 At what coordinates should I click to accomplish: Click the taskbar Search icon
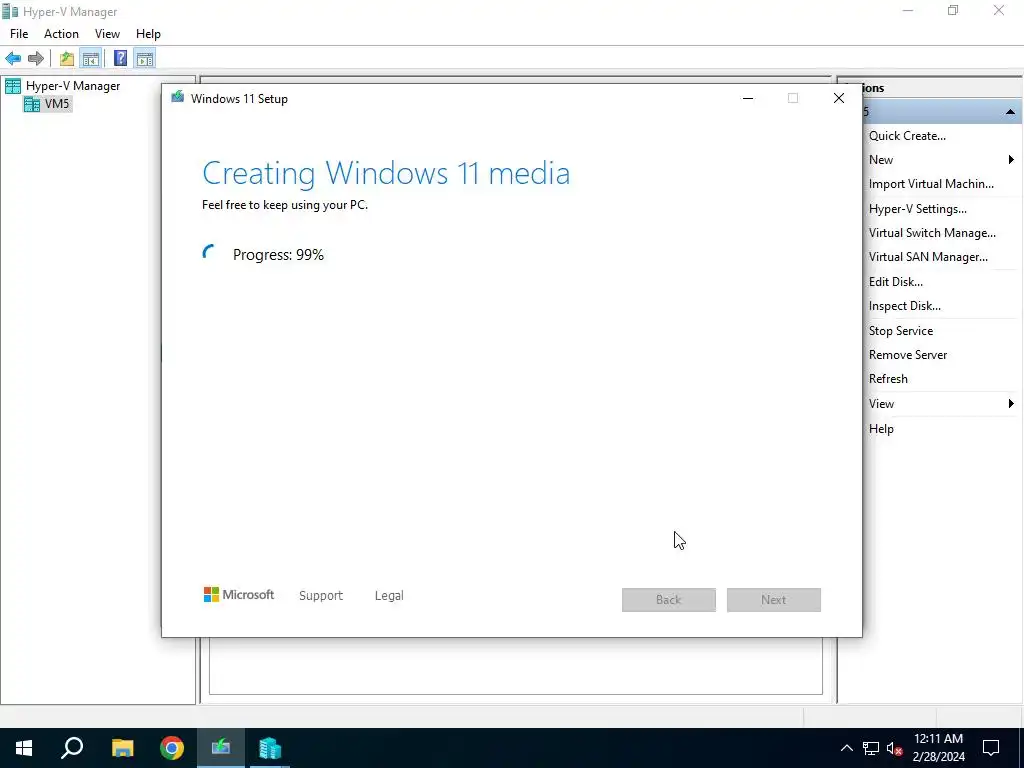[x=72, y=748]
